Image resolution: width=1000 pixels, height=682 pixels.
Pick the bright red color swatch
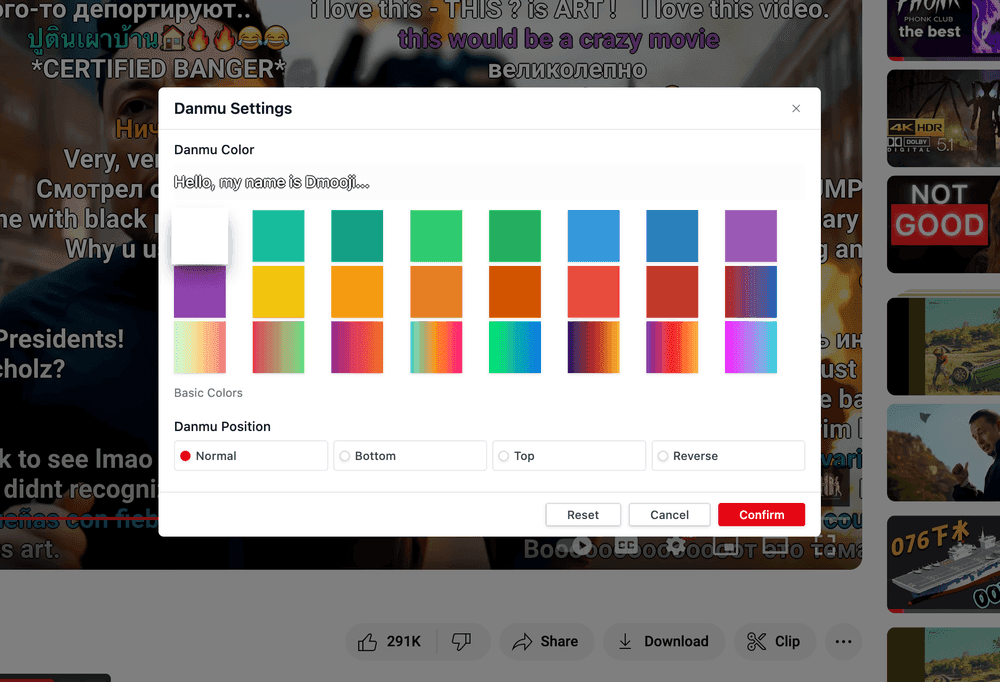(x=593, y=292)
